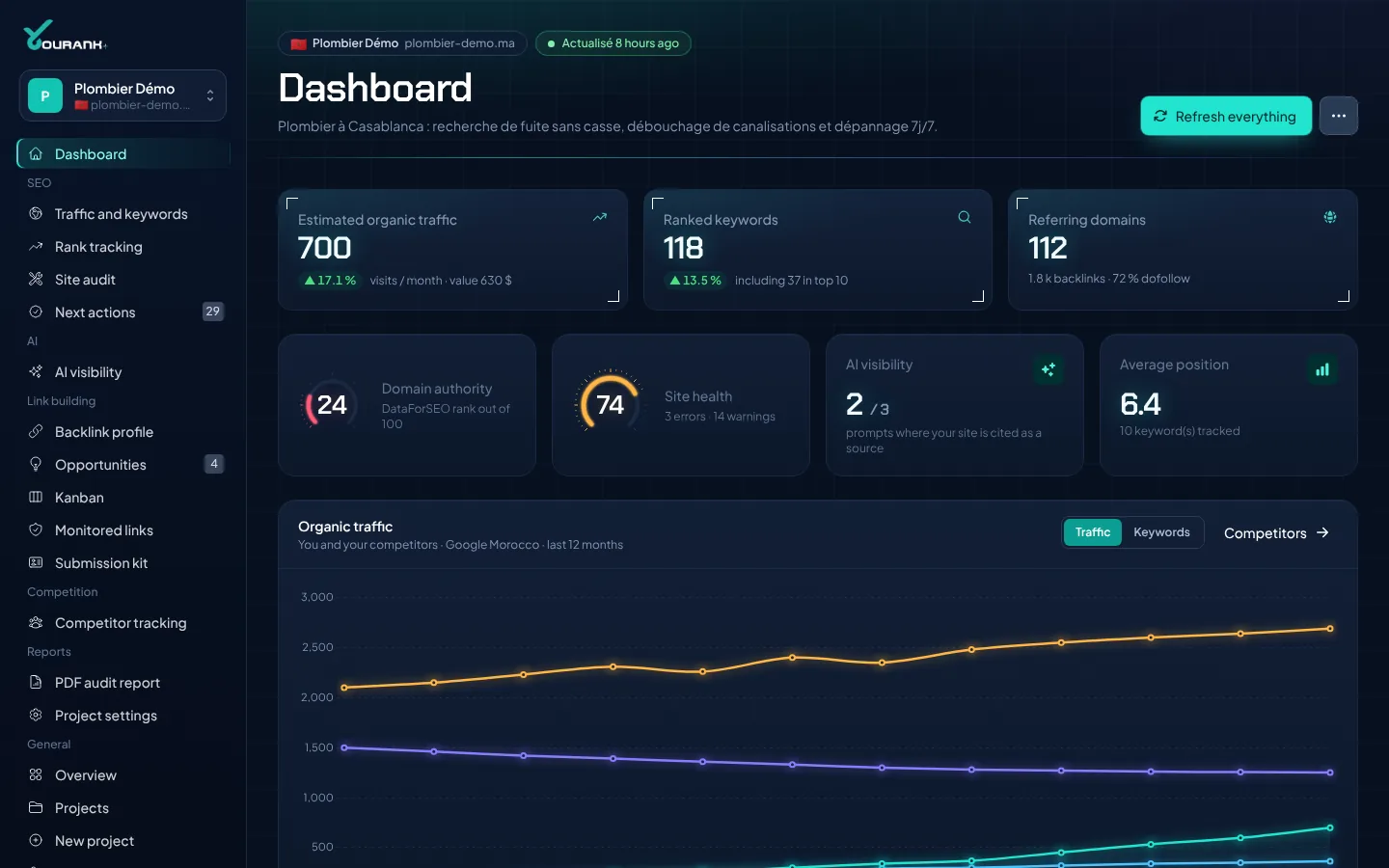The width and height of the screenshot is (1389, 868).
Task: Open the Competitors link with arrow
Action: tap(1276, 533)
